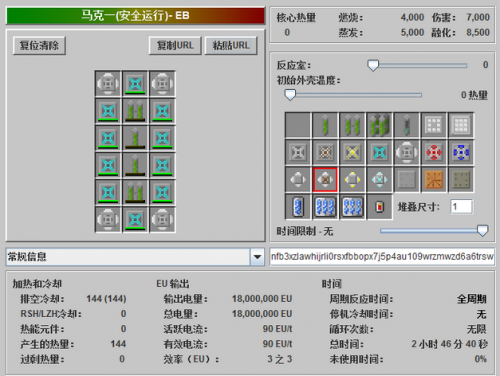
Task: Click the 粘贴URL button
Action: click(231, 46)
